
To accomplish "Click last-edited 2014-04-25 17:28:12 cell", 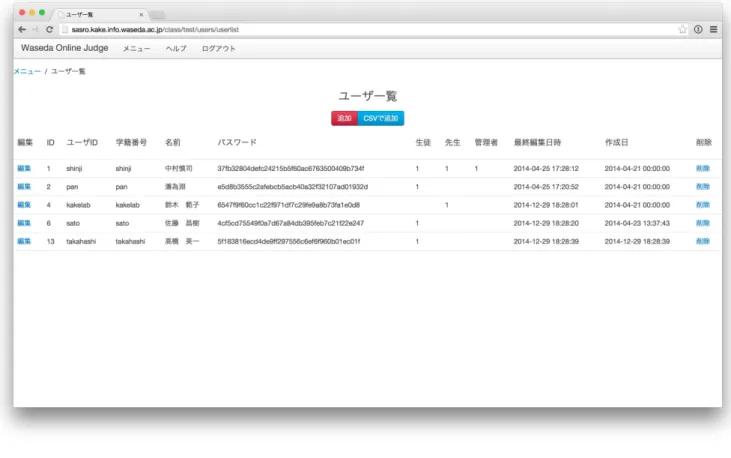I will coord(546,168).
